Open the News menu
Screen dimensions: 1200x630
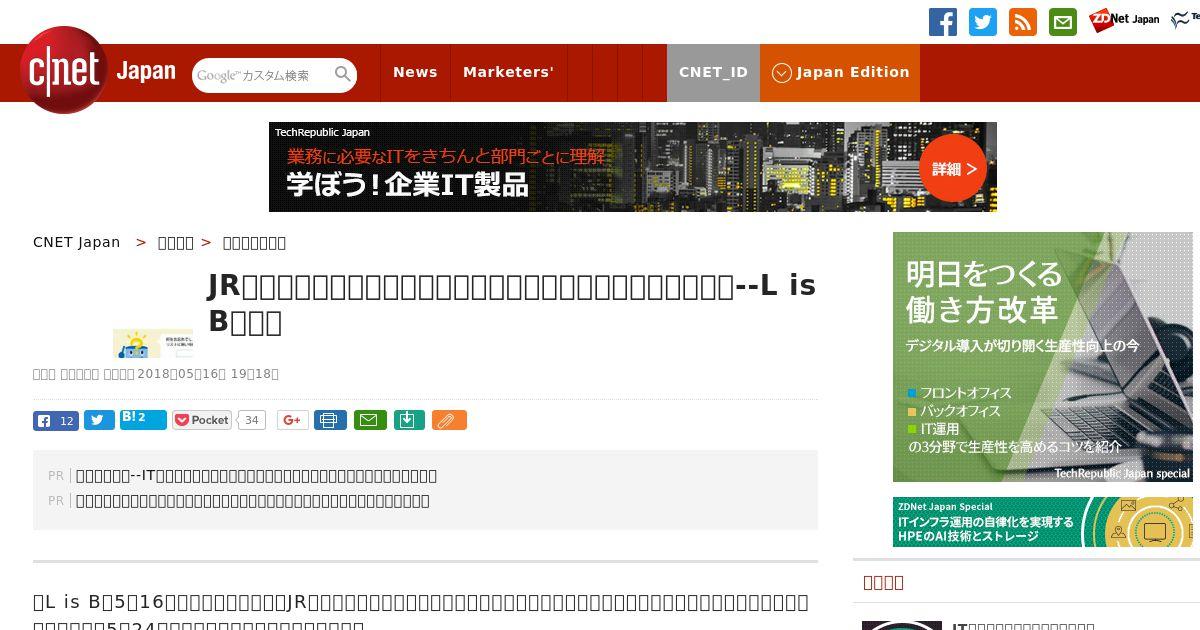click(415, 72)
